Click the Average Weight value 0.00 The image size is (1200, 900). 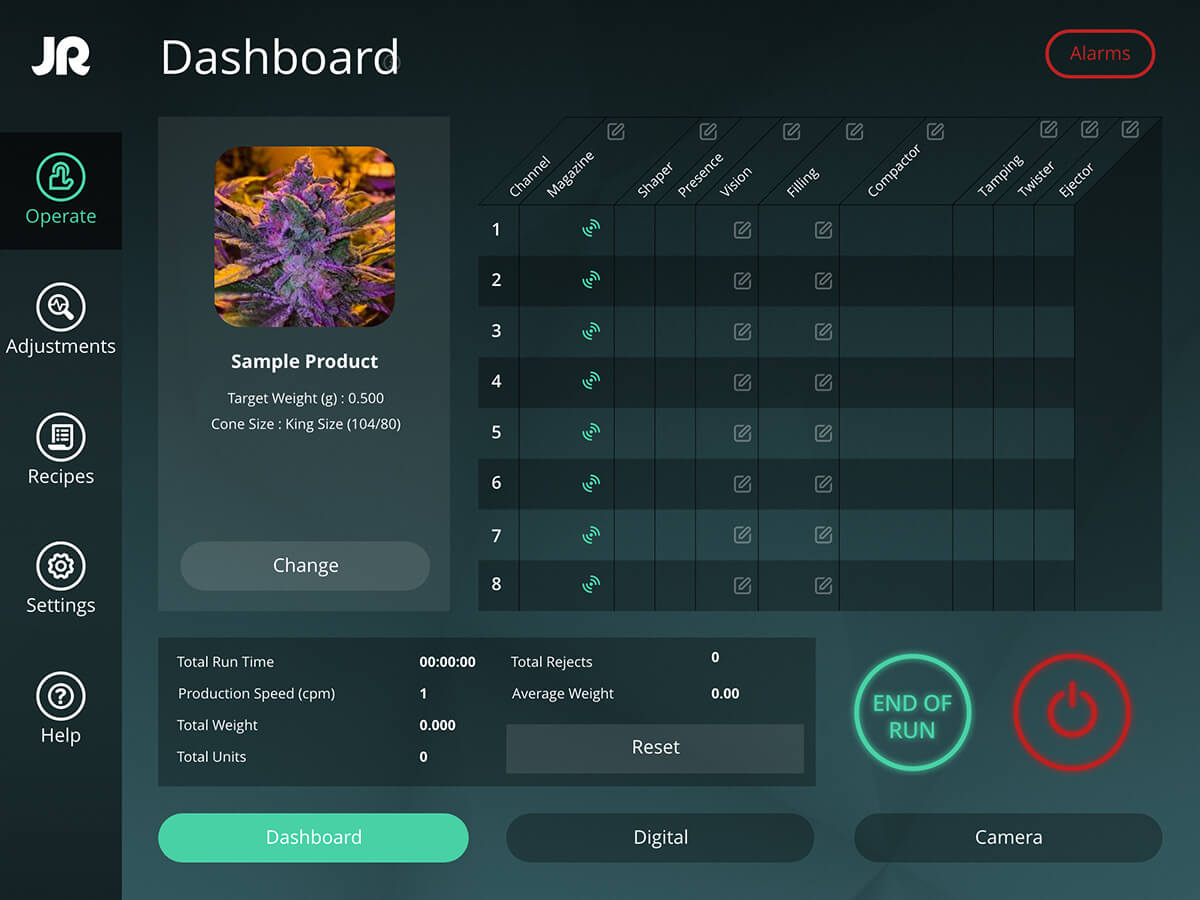pos(725,694)
